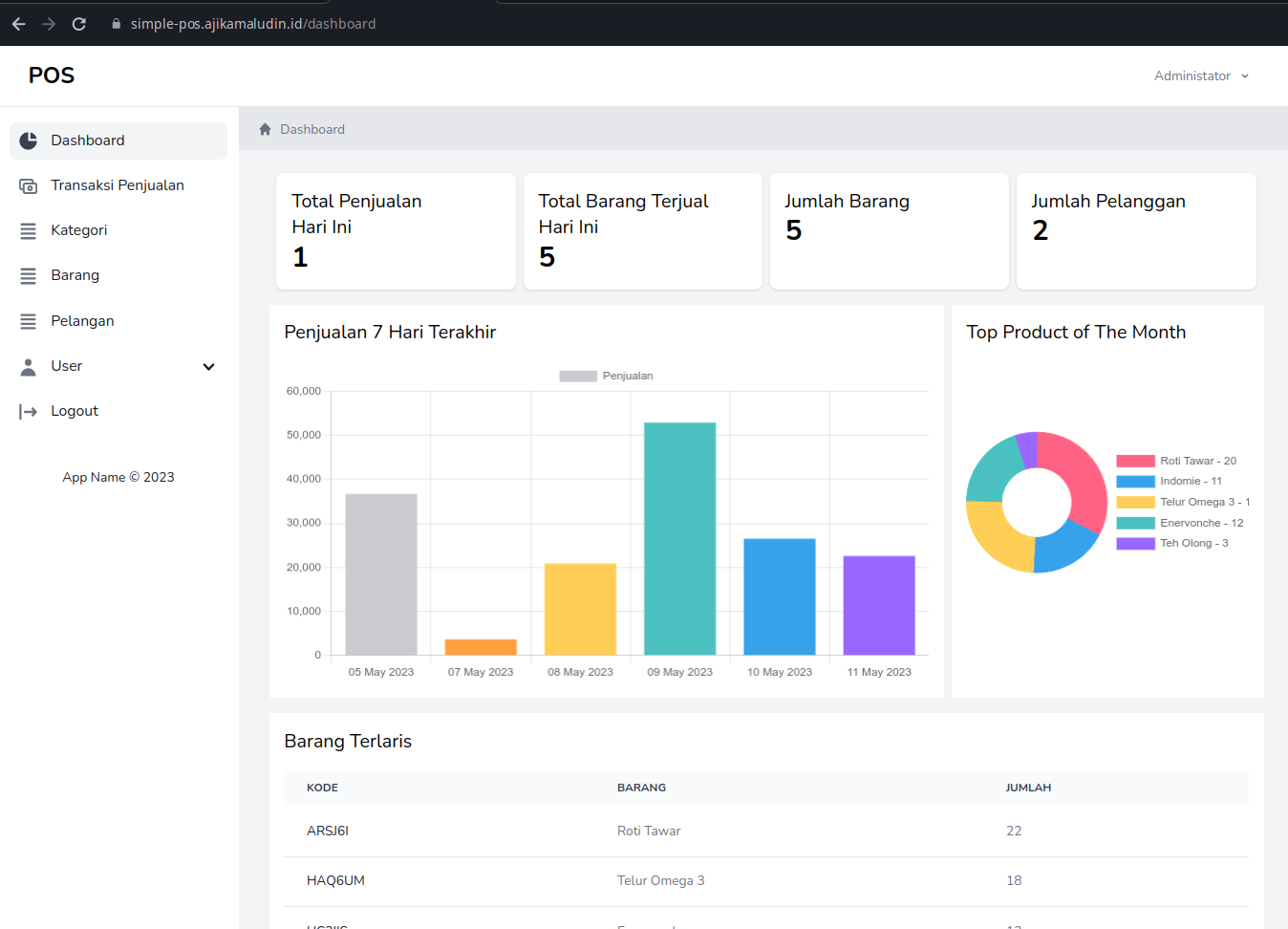The height and width of the screenshot is (929, 1288).
Task: Open the Kategori menu item
Action: (118, 230)
